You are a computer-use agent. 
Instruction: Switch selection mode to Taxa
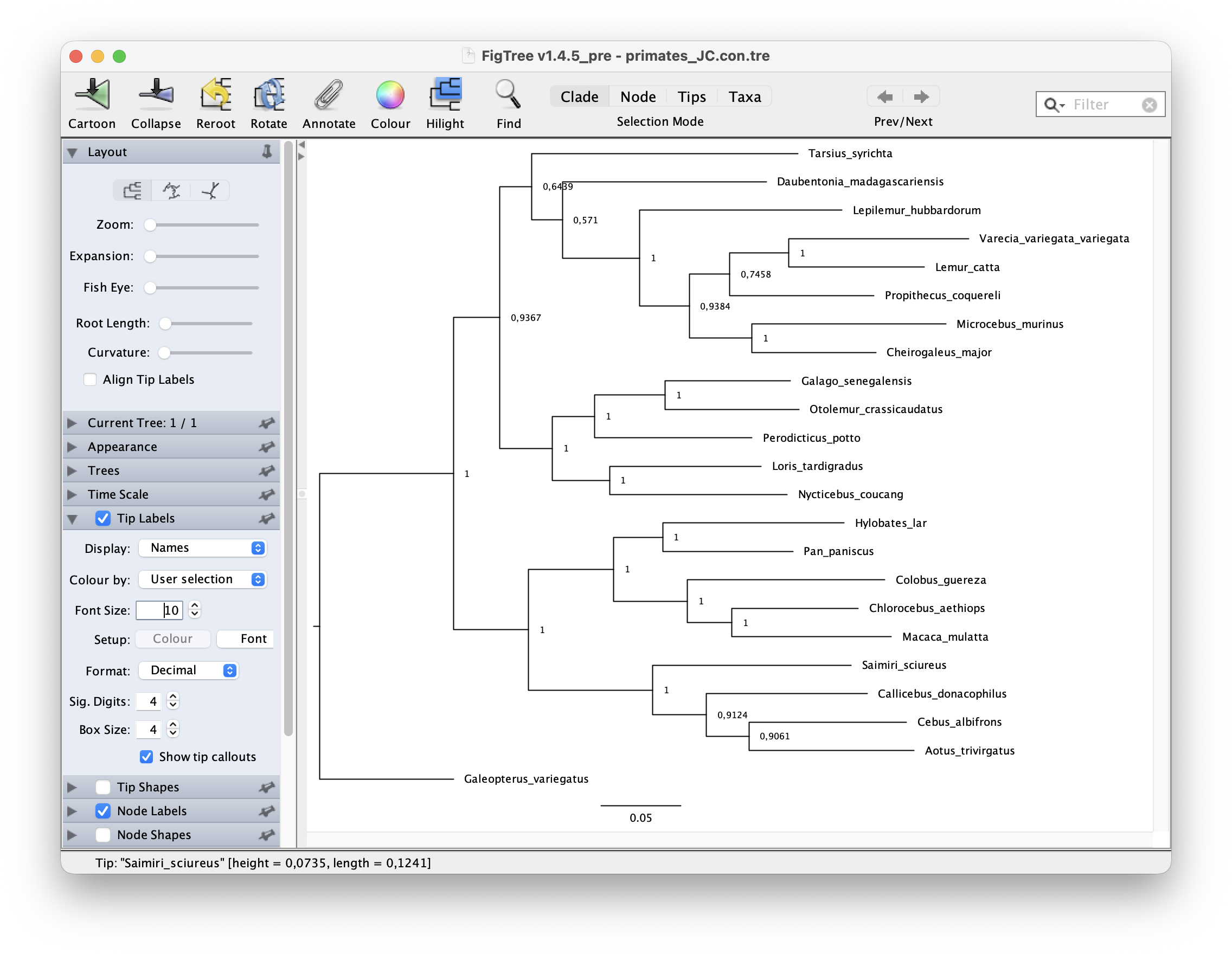[x=744, y=97]
